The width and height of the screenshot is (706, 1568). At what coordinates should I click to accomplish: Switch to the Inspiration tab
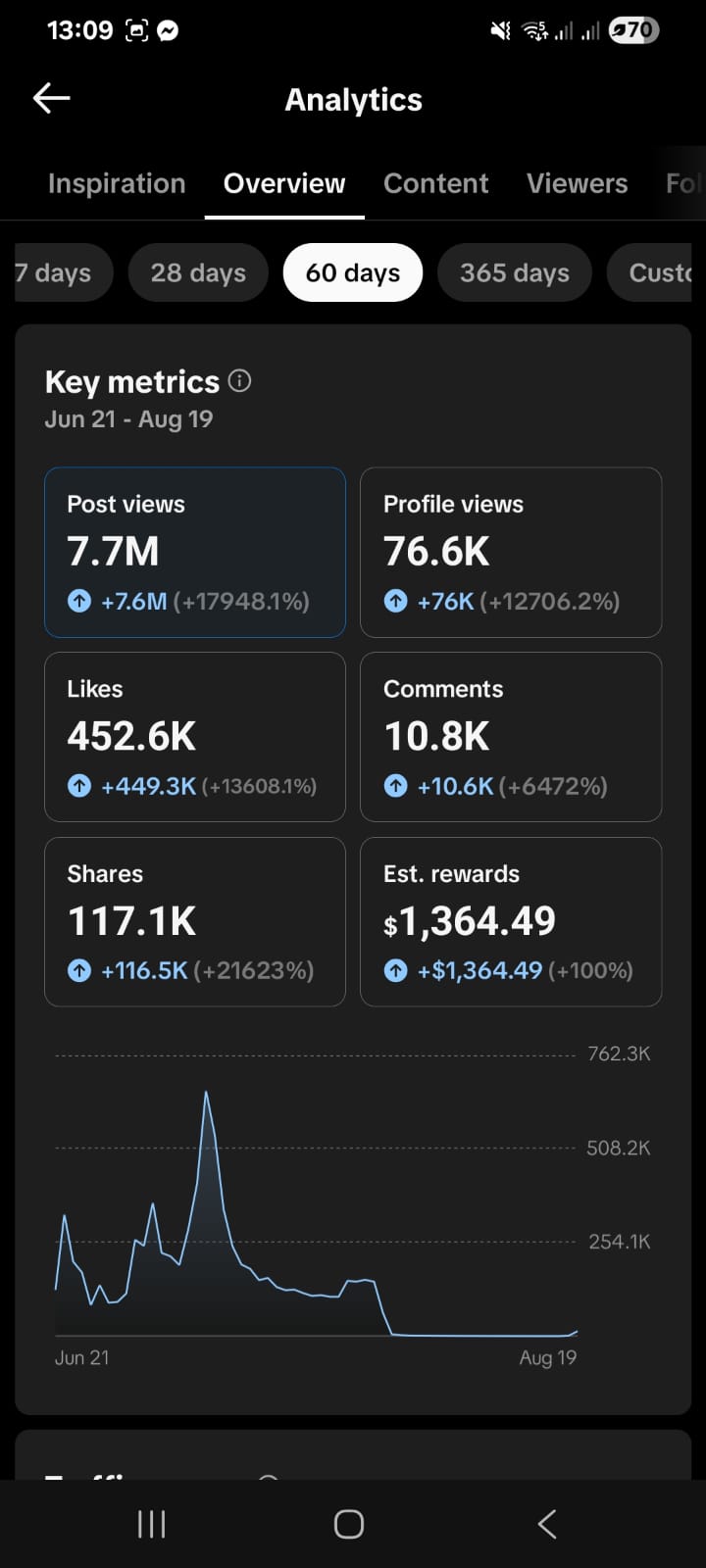pos(117,183)
